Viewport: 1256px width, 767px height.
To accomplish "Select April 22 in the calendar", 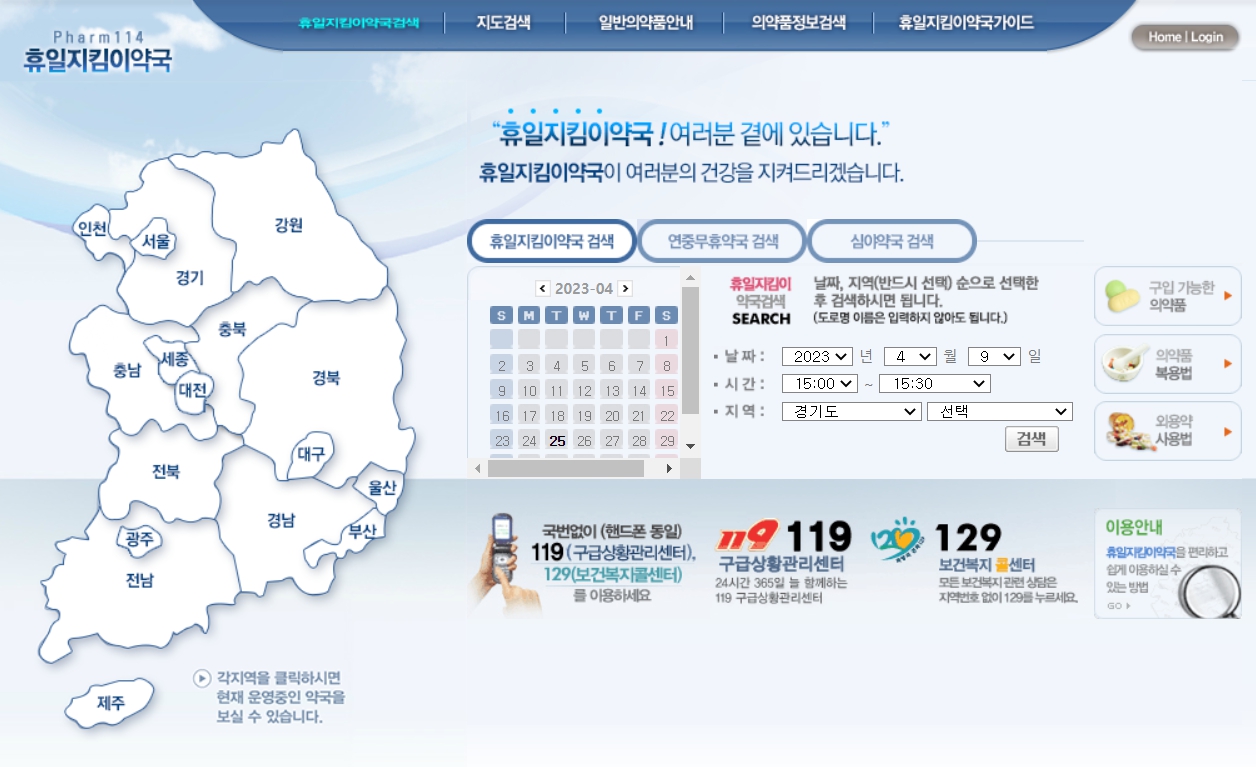I will point(666,415).
